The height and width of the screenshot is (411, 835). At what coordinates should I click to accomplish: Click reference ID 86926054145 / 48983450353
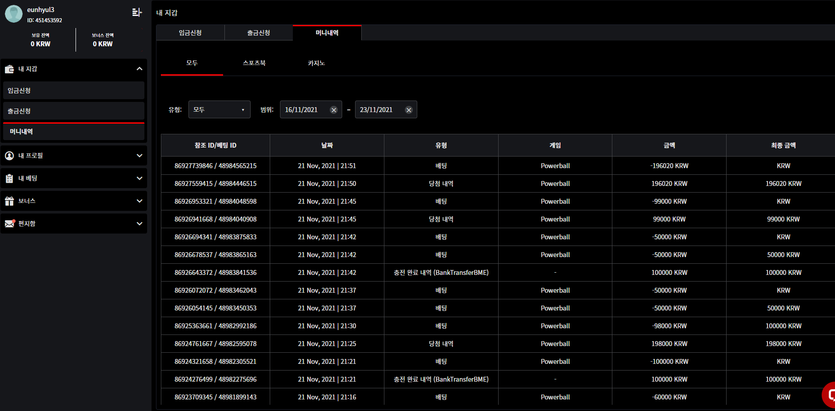coord(216,308)
